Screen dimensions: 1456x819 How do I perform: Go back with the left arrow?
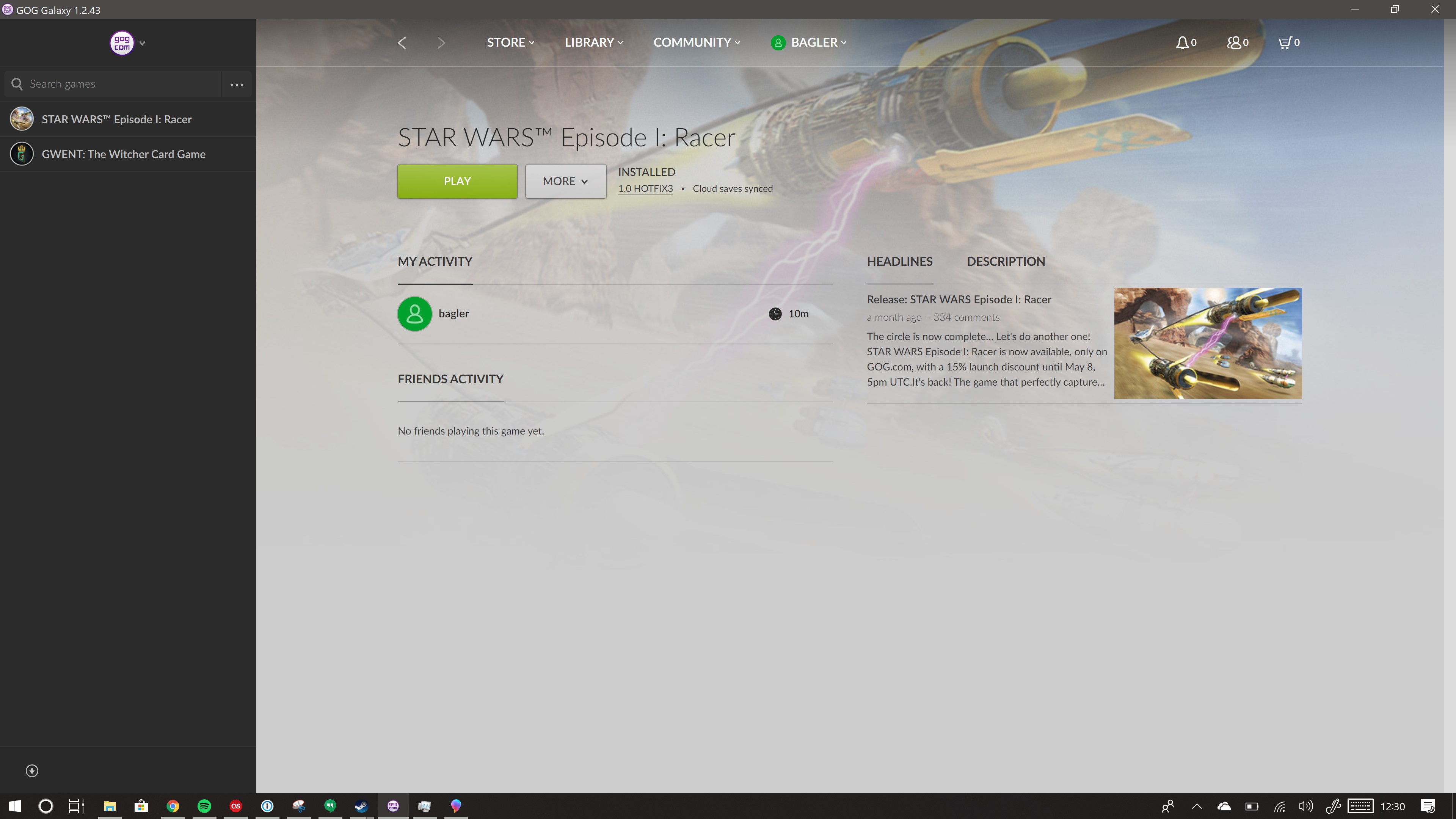click(x=402, y=43)
